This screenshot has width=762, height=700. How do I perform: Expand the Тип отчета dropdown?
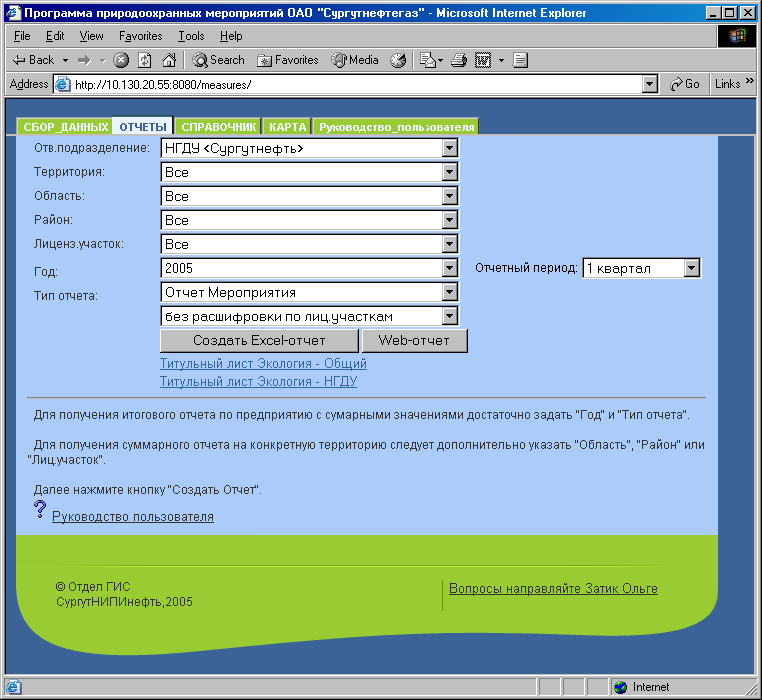click(x=450, y=292)
